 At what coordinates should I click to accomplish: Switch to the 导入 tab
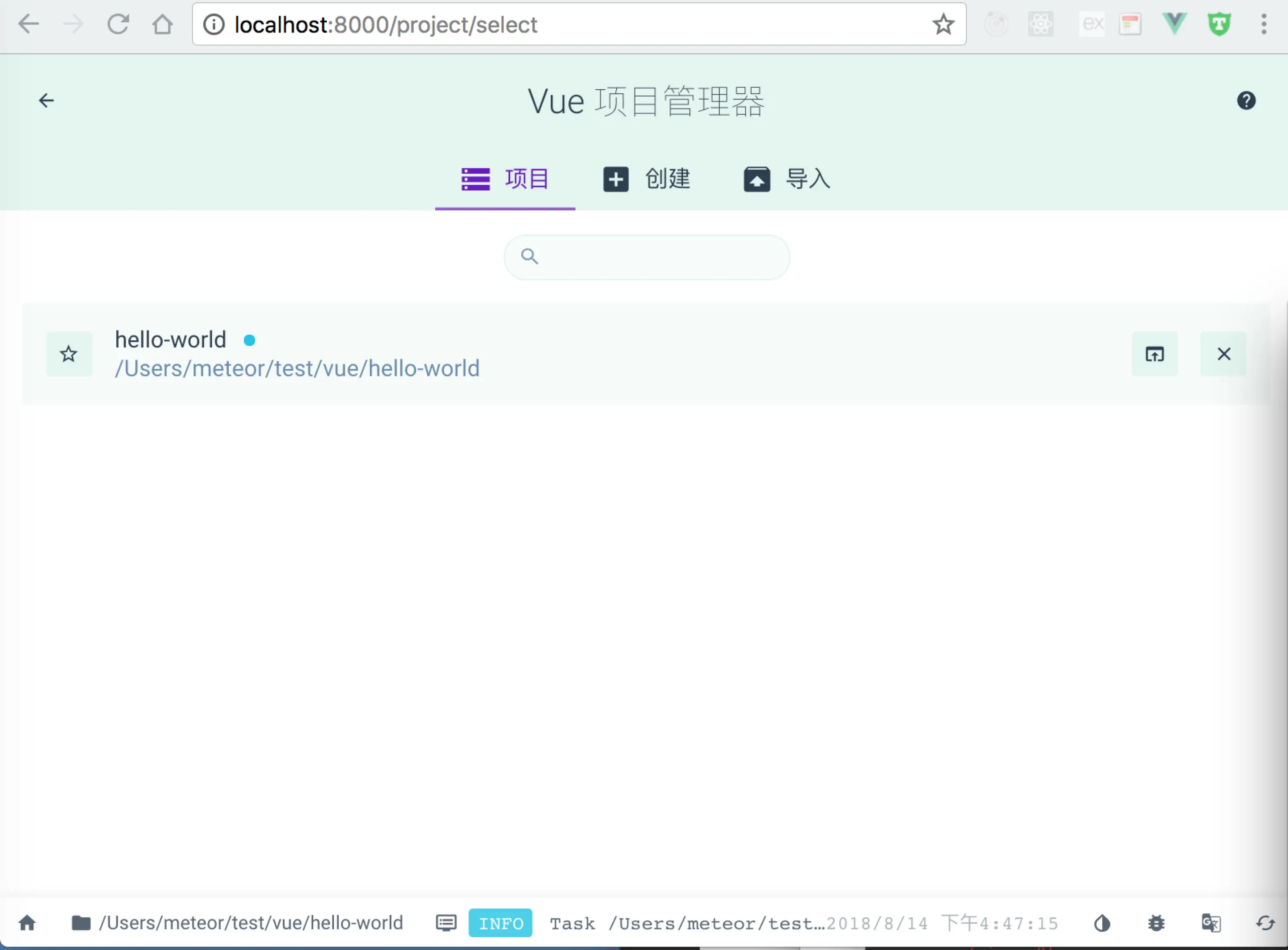[787, 179]
